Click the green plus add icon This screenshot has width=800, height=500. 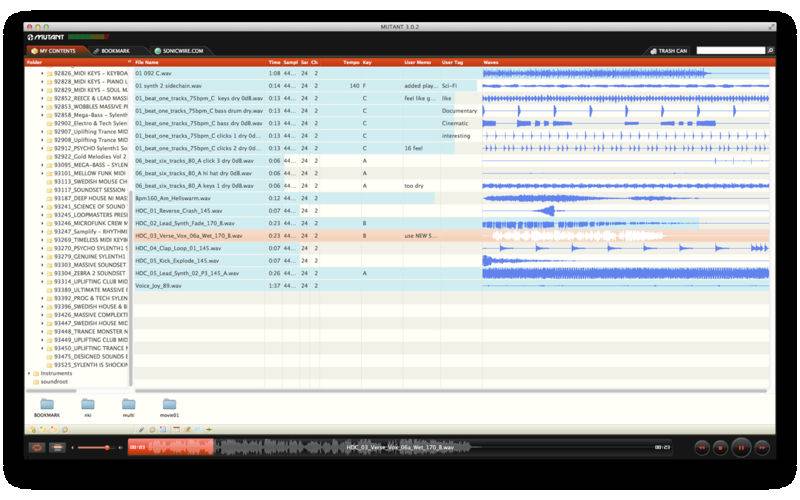tap(209, 430)
